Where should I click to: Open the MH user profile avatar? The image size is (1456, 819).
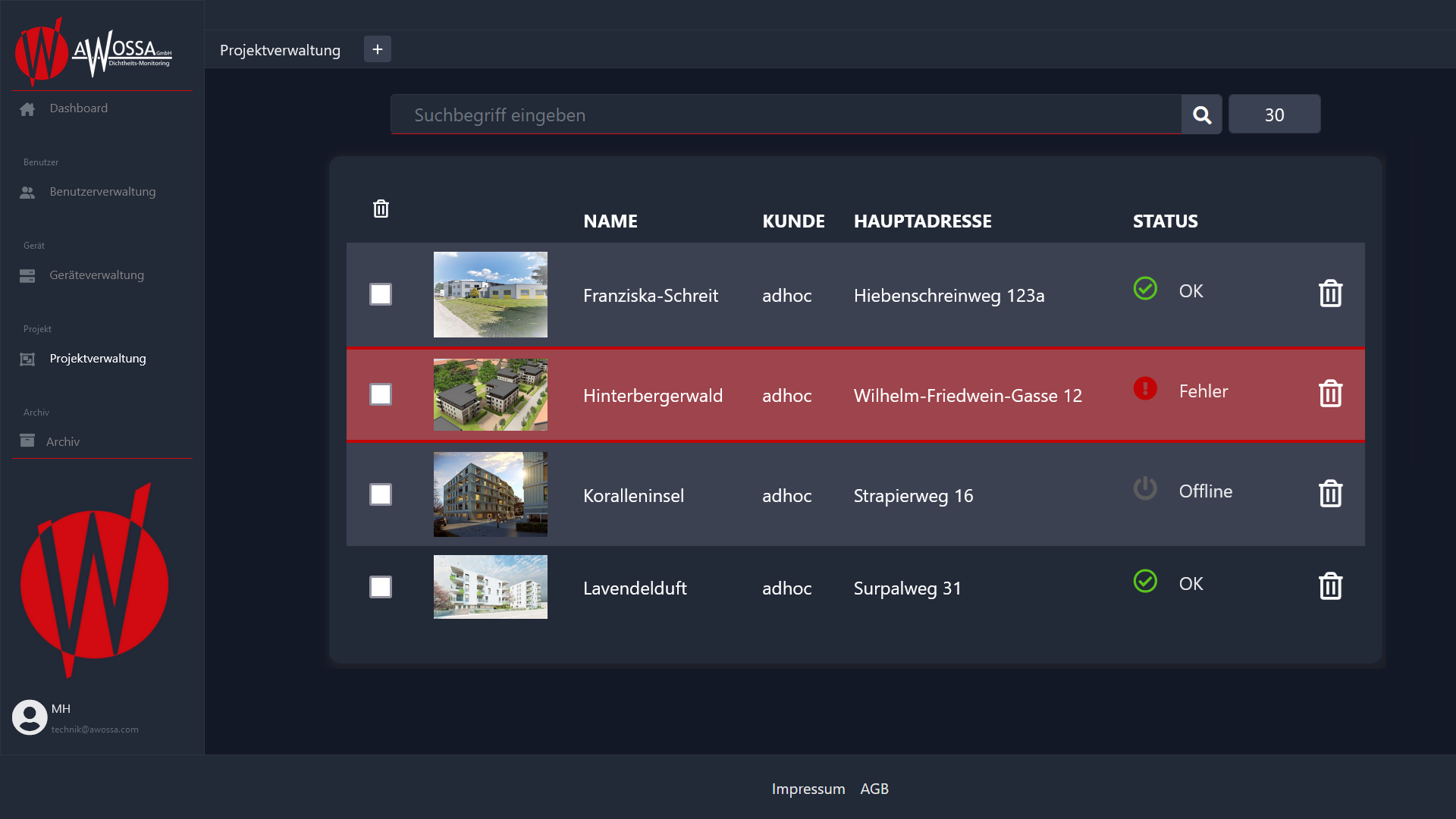tap(30, 717)
